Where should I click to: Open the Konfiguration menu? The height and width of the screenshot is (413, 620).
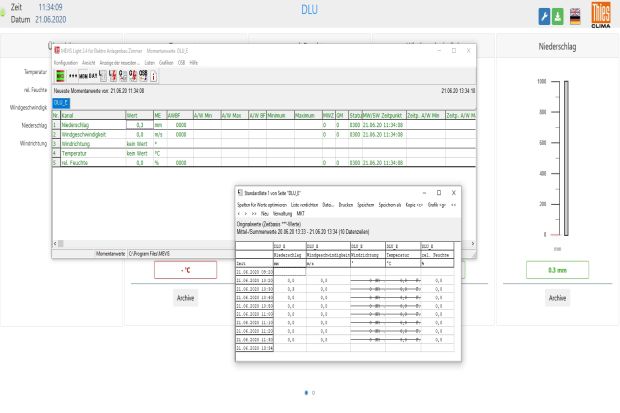click(66, 62)
